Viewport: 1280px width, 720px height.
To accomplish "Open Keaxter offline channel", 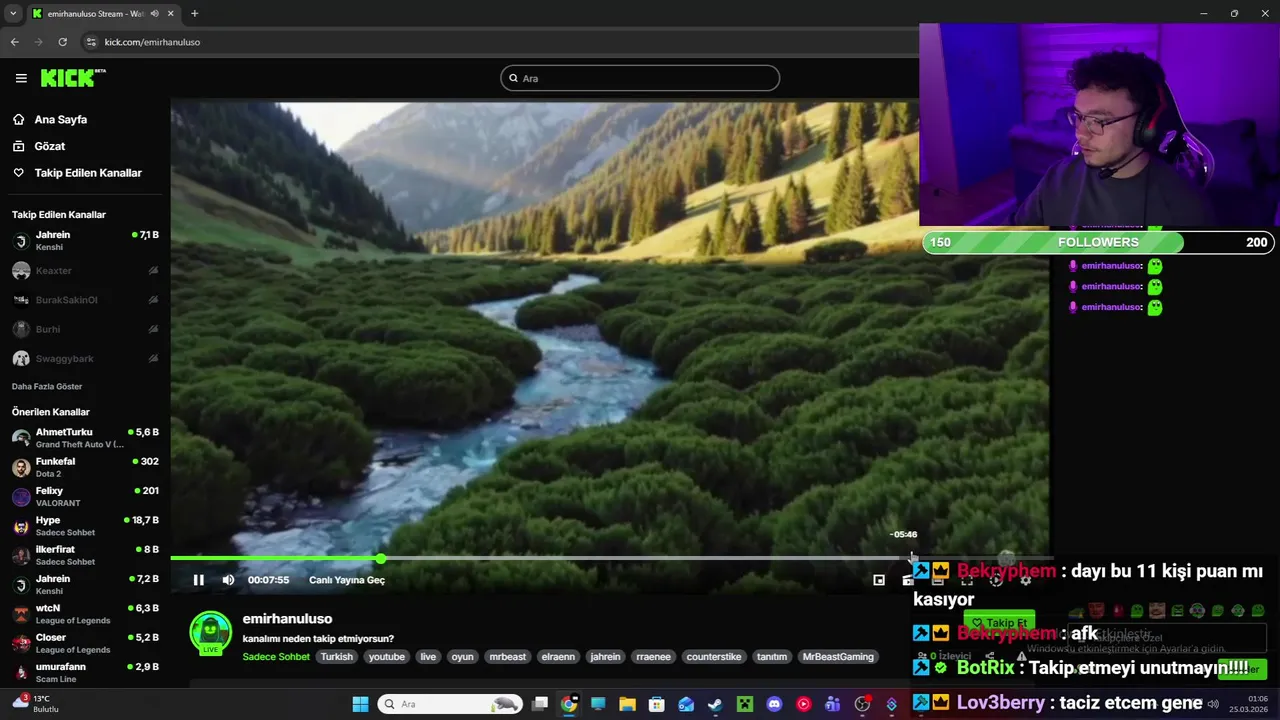I will [x=84, y=271].
